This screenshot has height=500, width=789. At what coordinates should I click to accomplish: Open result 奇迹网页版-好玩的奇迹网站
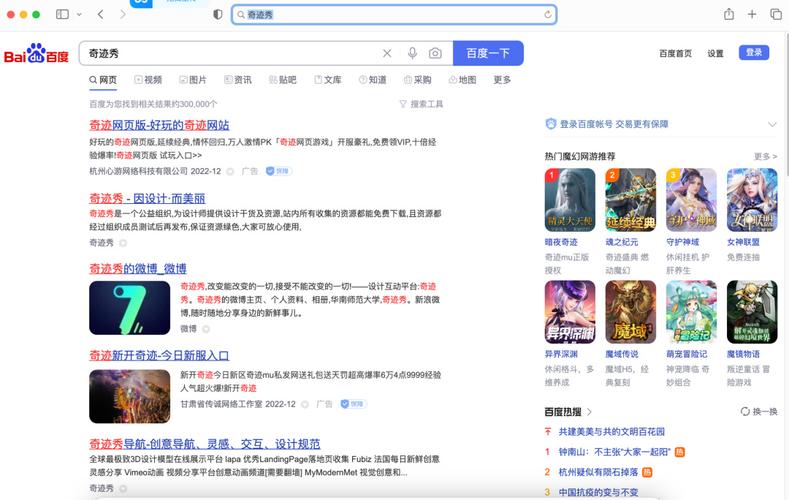click(159, 125)
